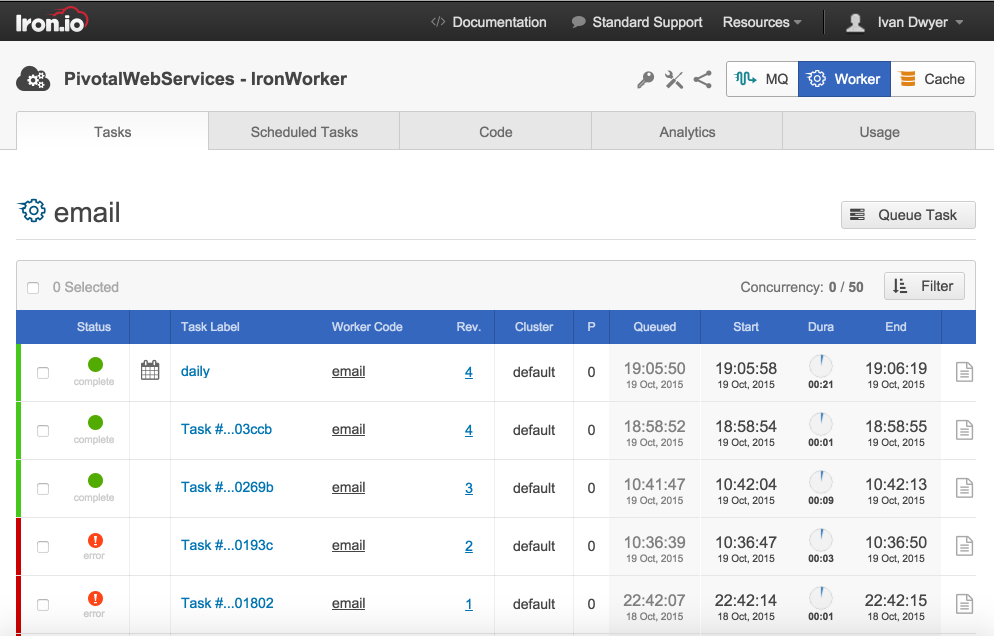Expand the Resources dropdown menu
The width and height of the screenshot is (994, 636).
click(x=762, y=22)
